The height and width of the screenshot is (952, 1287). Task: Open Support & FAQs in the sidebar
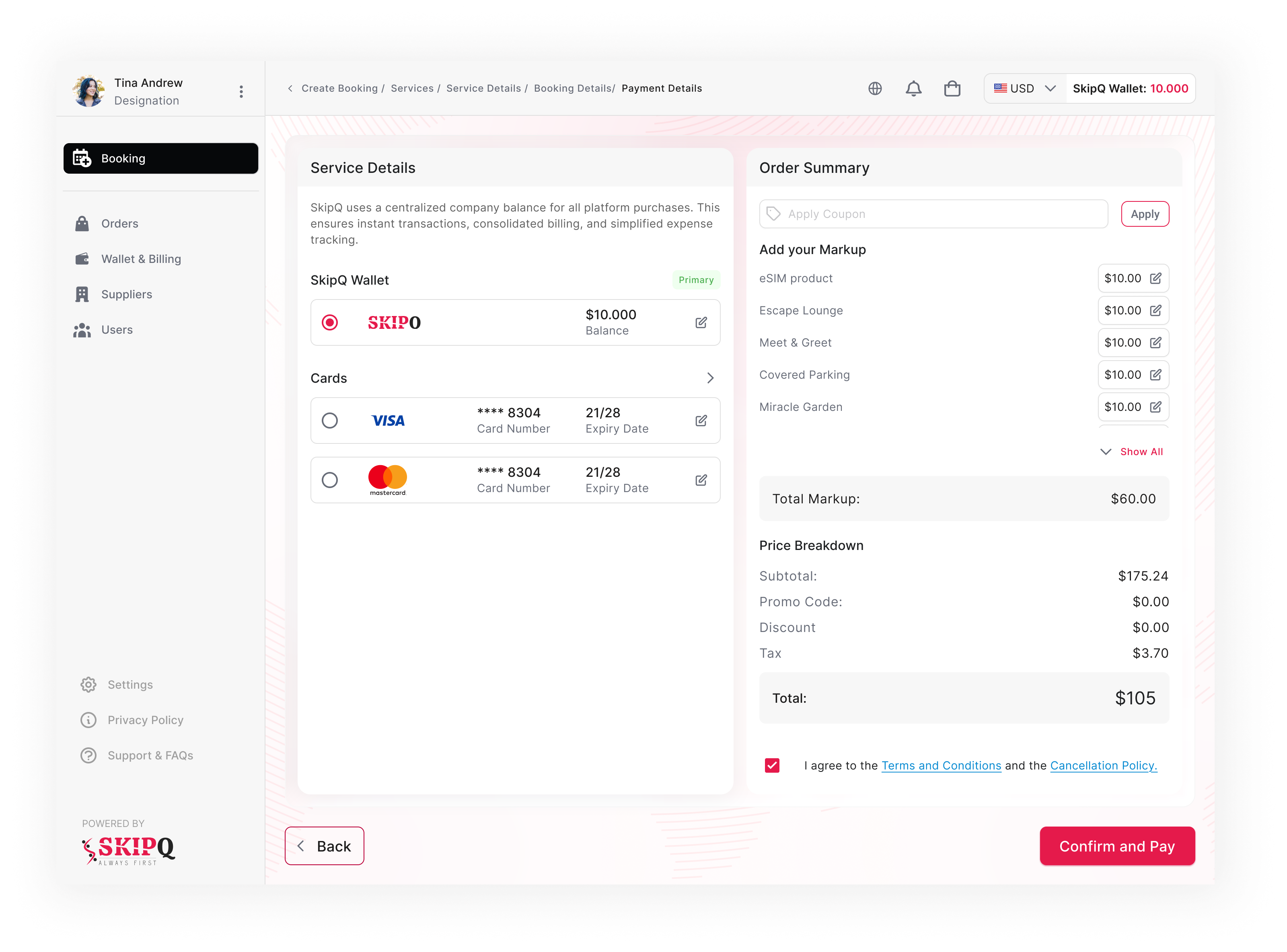tap(137, 755)
